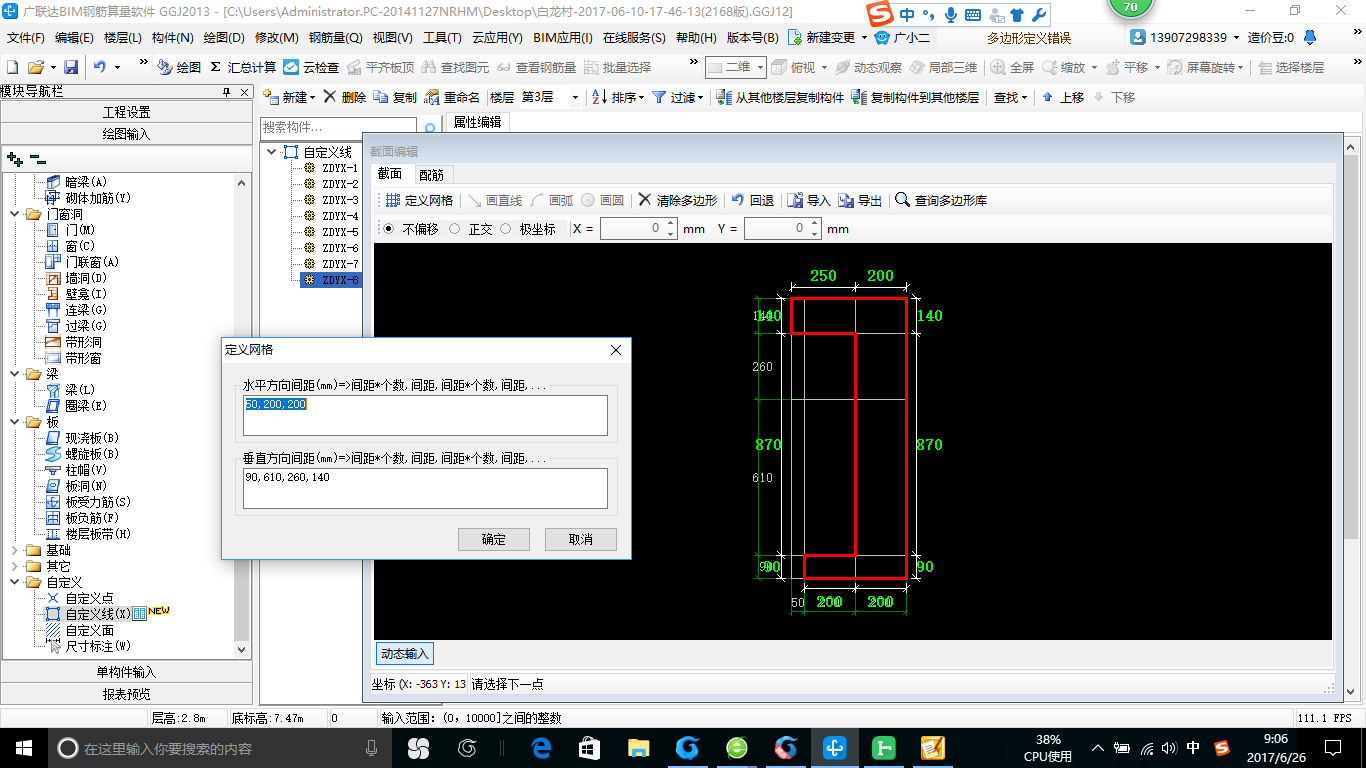Open the 报表预览 panel
The image size is (1366, 768).
(x=126, y=694)
